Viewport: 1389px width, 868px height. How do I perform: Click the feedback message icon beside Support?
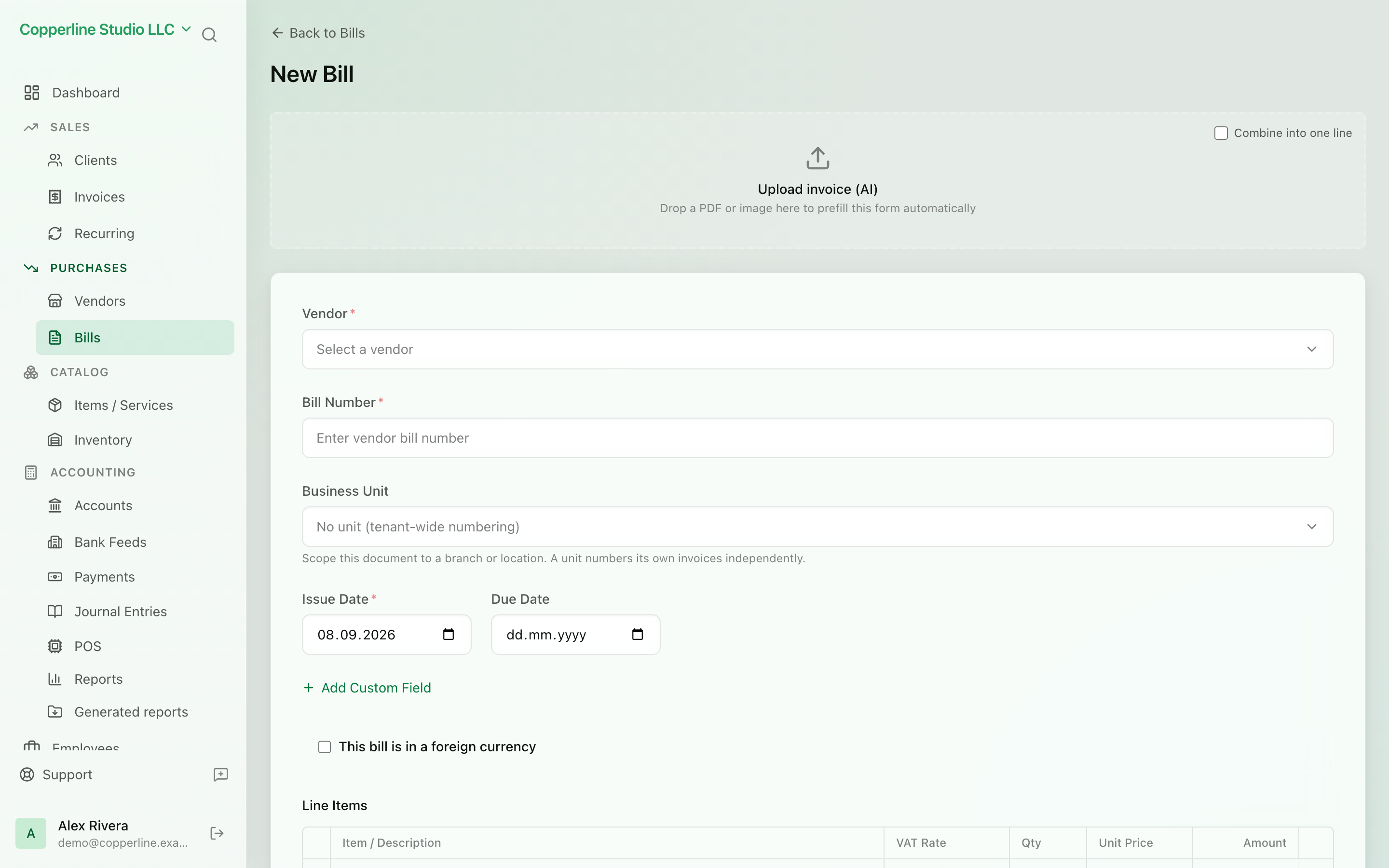220,774
